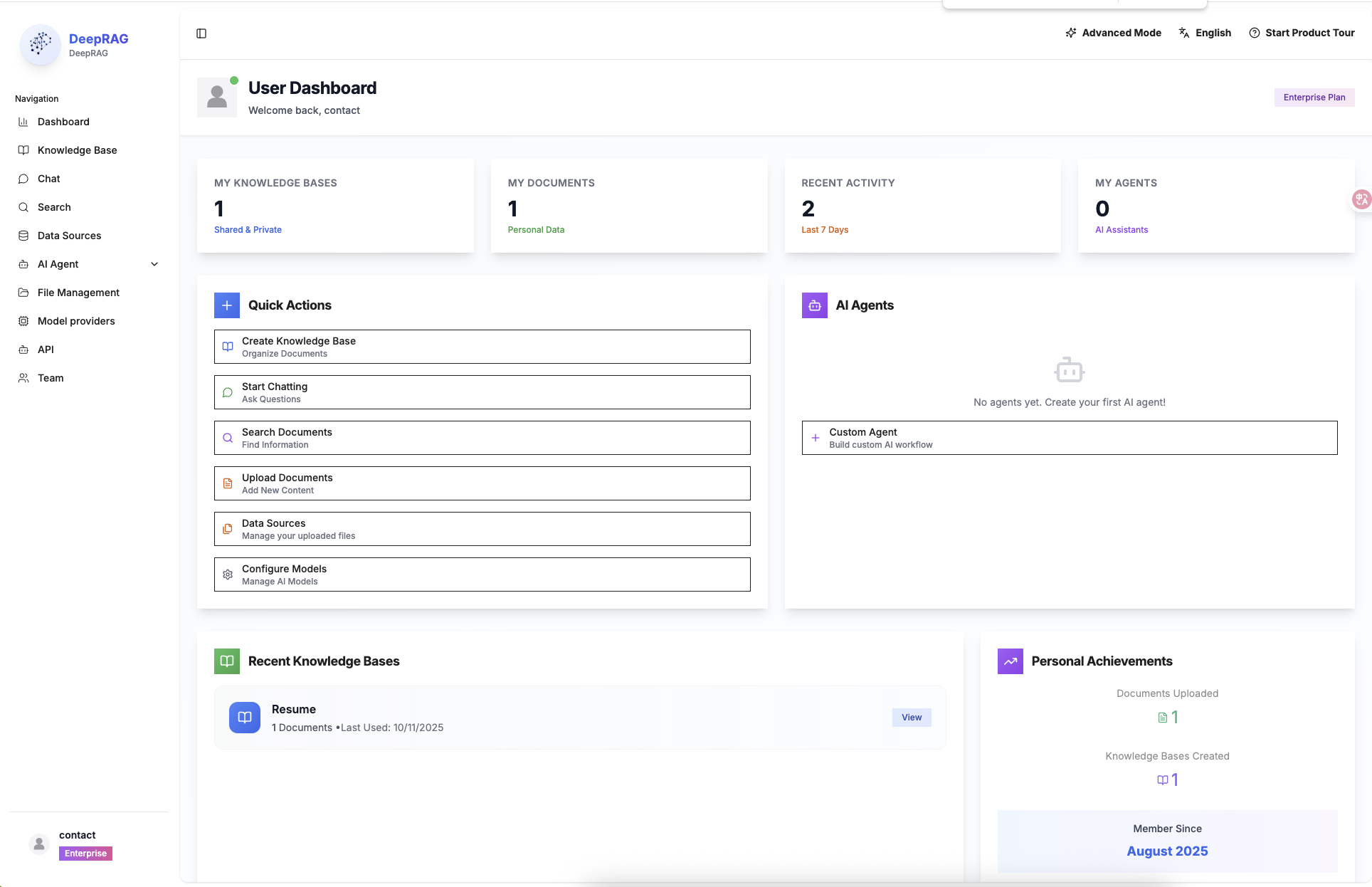Click Create Knowledge Base quick action
The width and height of the screenshot is (1372, 887).
point(482,347)
